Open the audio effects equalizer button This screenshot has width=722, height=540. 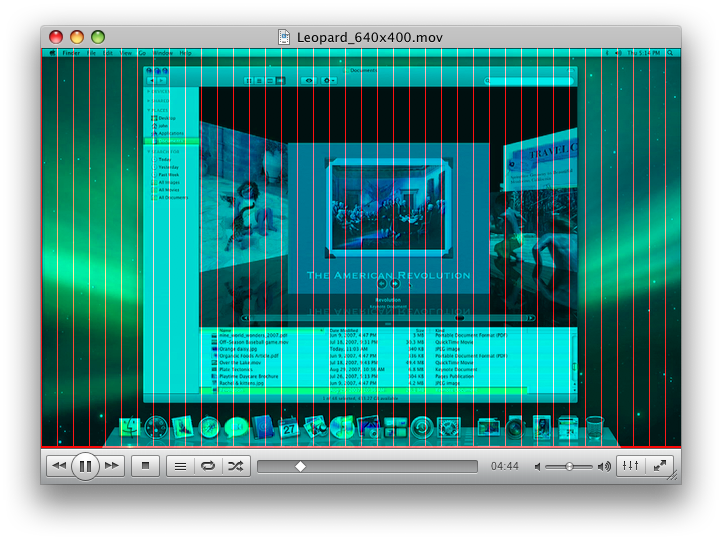click(630, 466)
